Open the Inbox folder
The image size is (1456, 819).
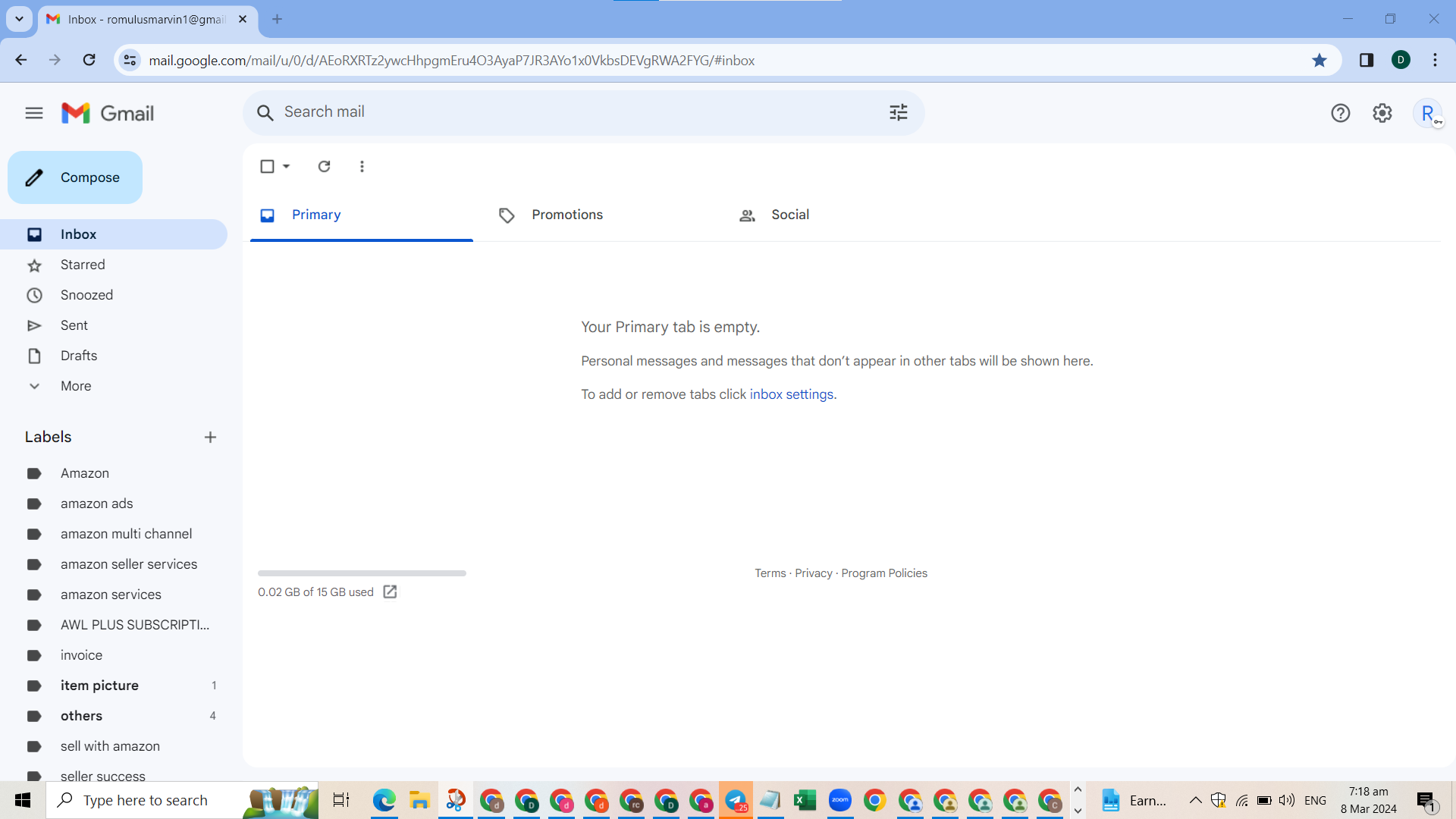[x=114, y=234]
